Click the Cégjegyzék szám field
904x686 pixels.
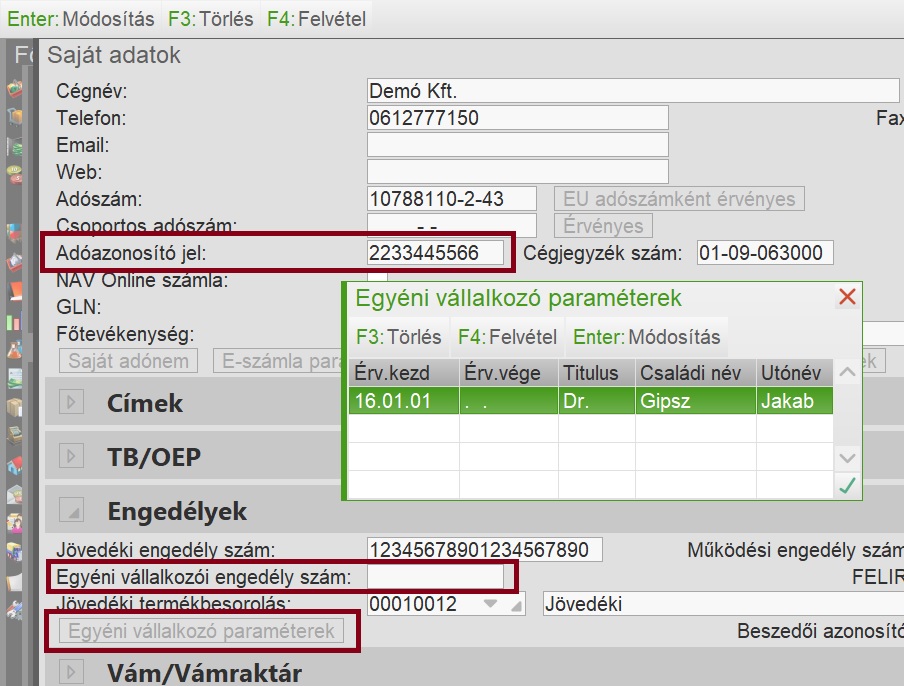pyautogui.click(x=765, y=252)
